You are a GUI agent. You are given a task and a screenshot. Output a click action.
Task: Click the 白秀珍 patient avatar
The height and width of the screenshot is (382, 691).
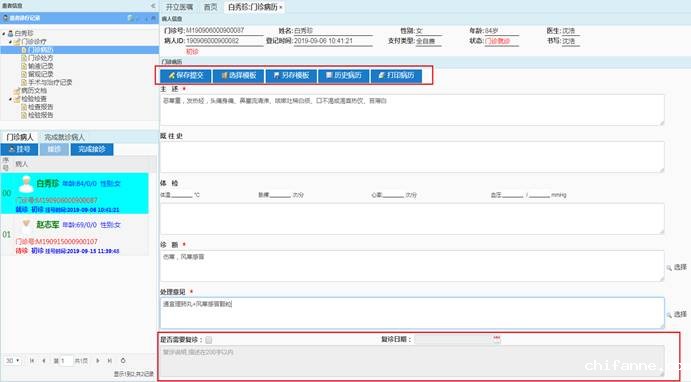click(x=26, y=184)
